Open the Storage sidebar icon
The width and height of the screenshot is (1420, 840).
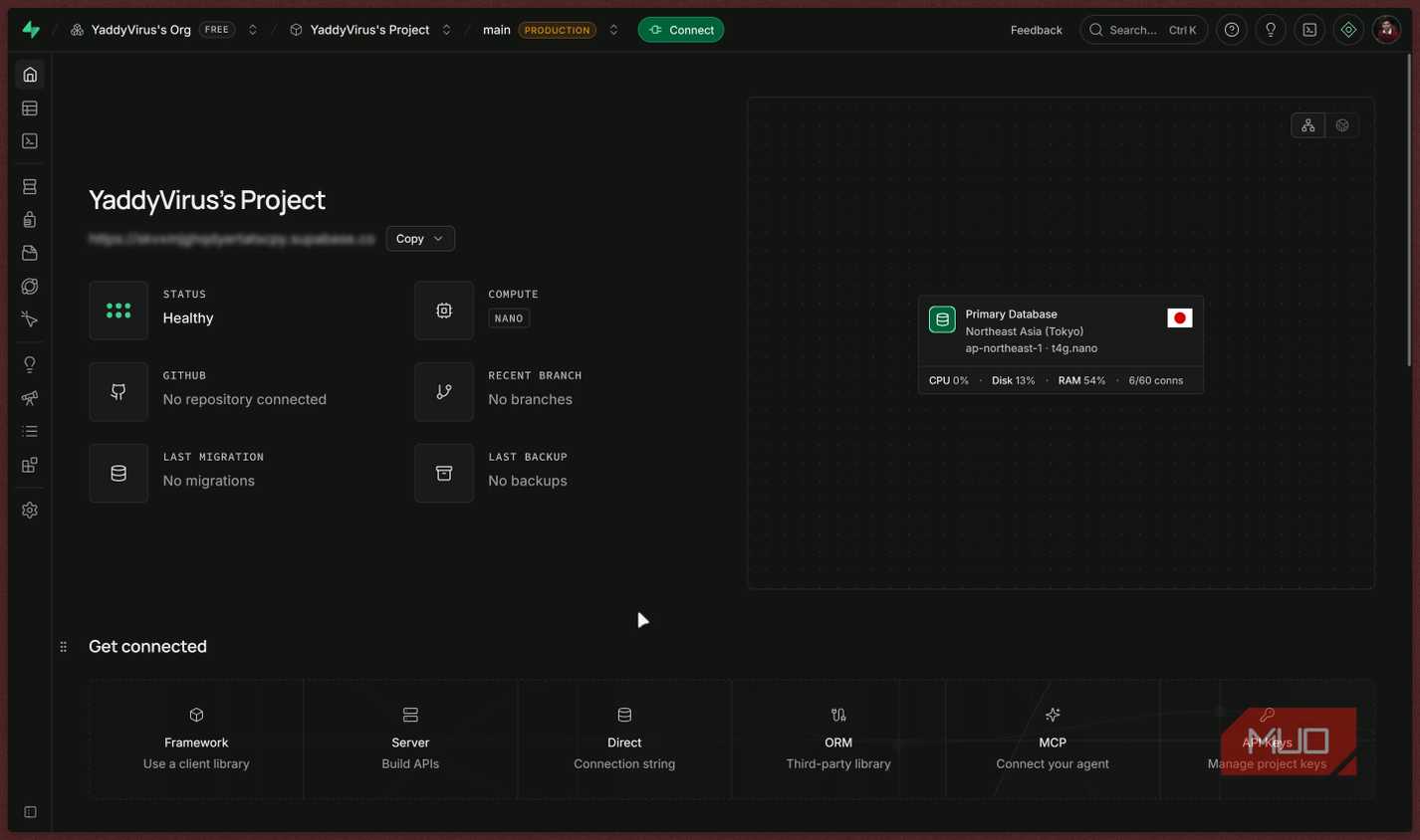pos(30,253)
